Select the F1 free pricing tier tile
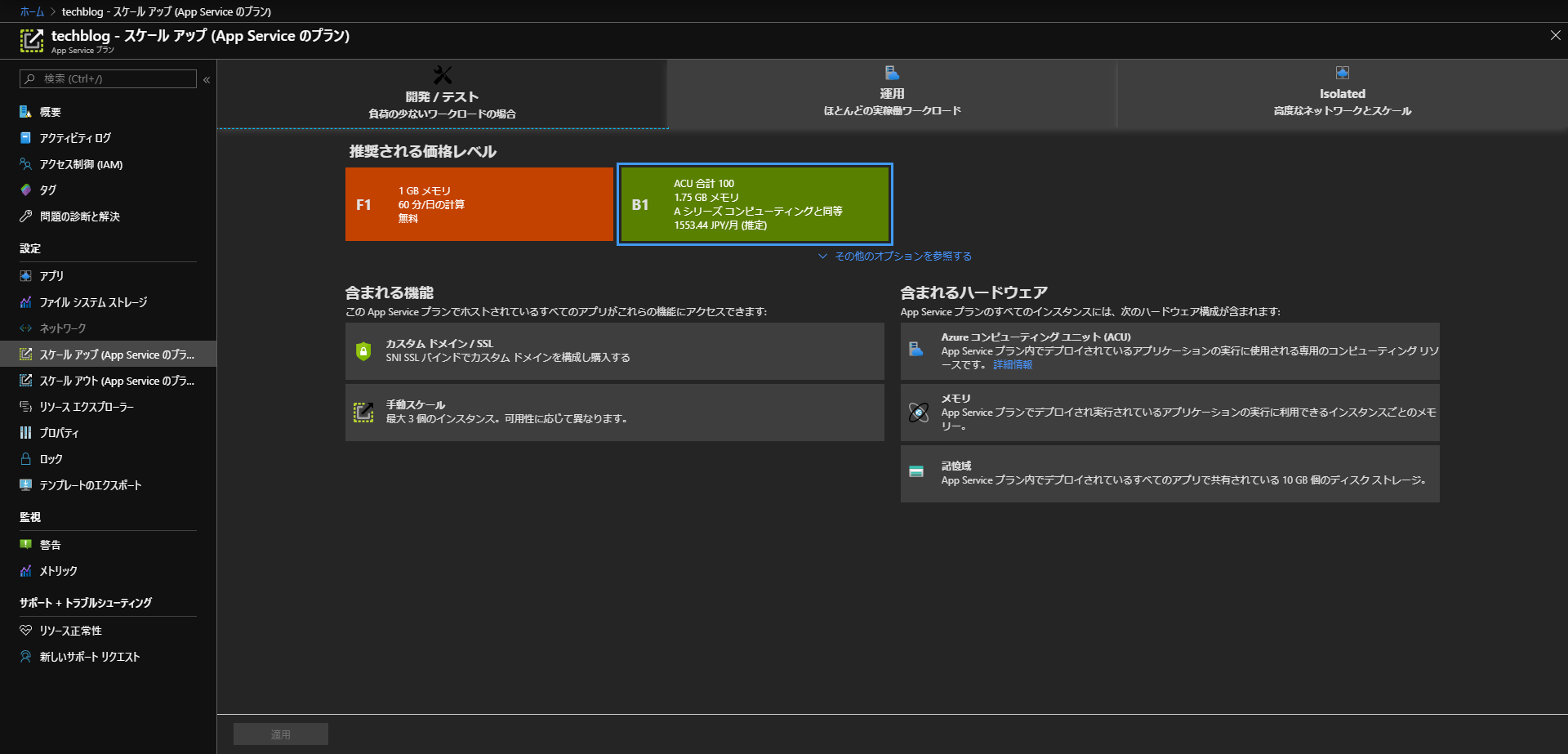Screen dimensions: 1568x754 479,204
